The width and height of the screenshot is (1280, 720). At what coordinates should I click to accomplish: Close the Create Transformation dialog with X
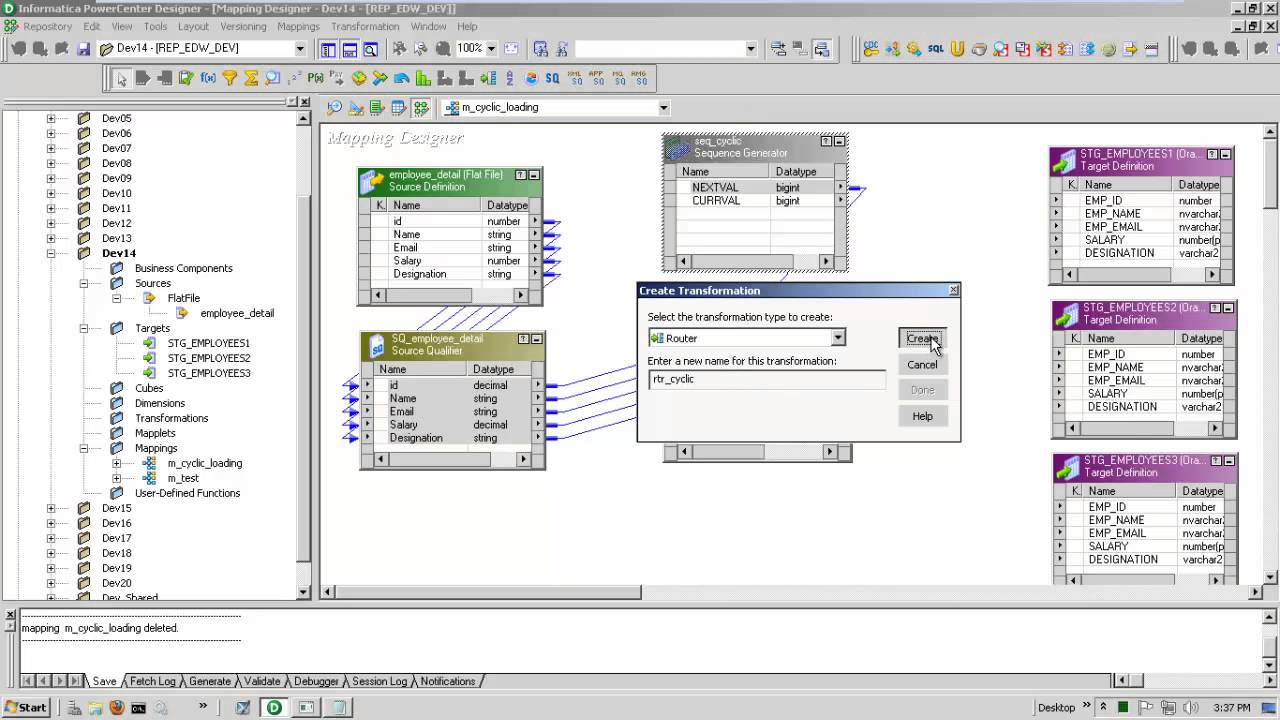[x=953, y=290]
